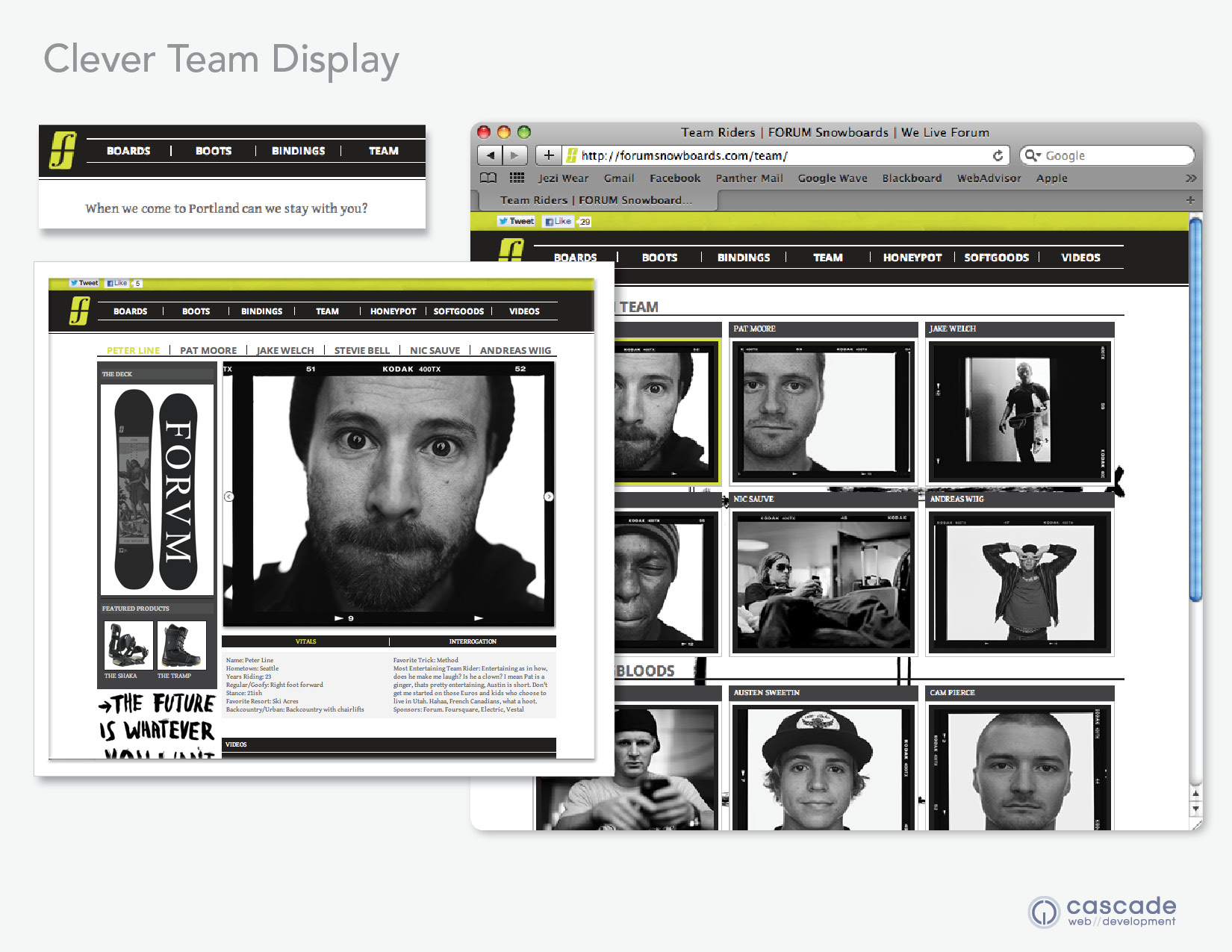Viewport: 1232px width, 952px height.
Task: Open The Shaka binding product thumbnail
Action: click(128, 645)
